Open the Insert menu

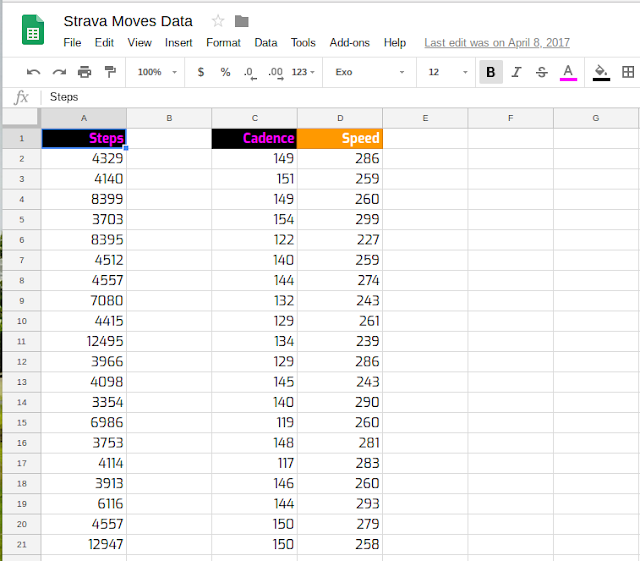(178, 42)
